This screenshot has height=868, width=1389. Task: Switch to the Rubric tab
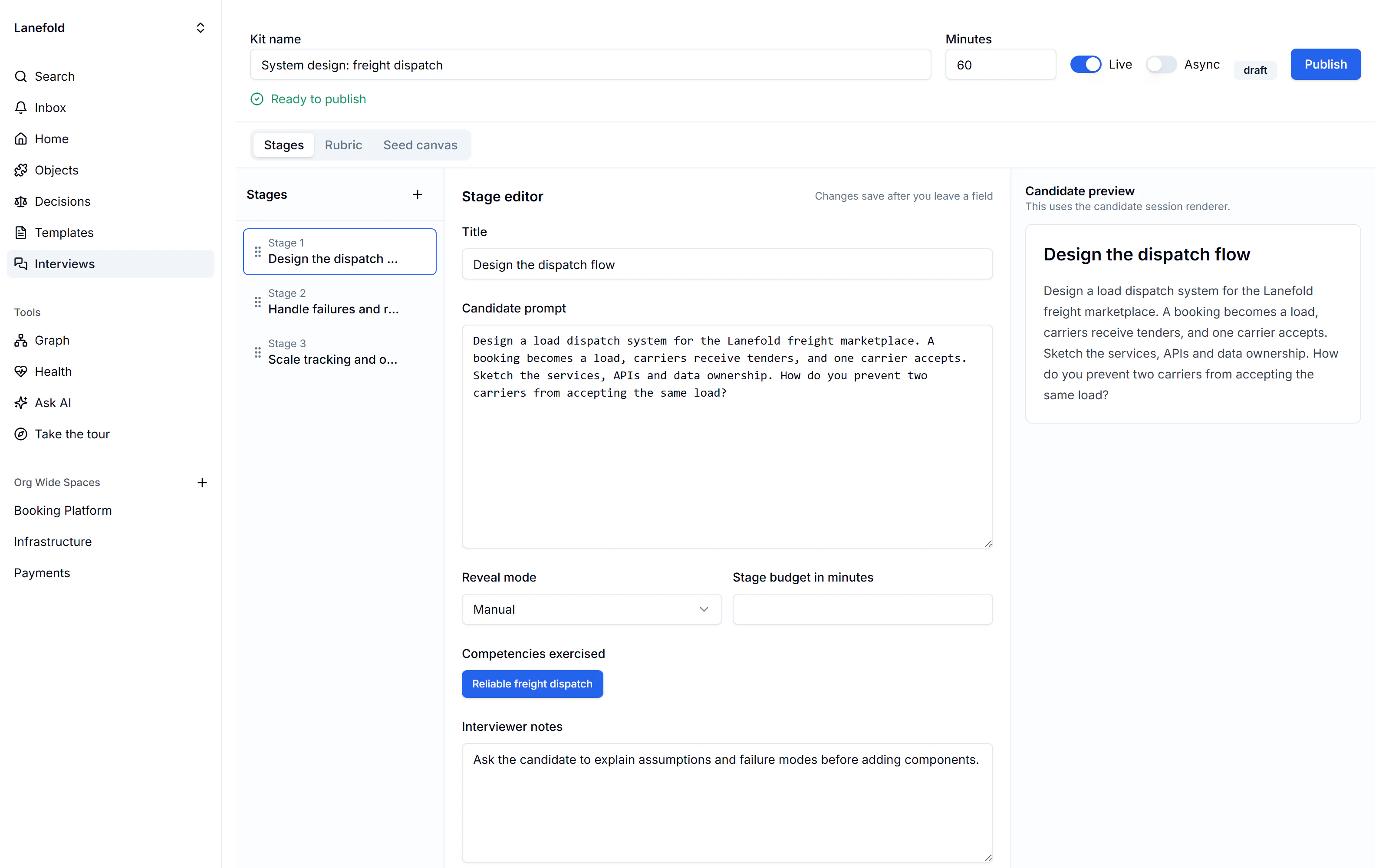coord(343,145)
